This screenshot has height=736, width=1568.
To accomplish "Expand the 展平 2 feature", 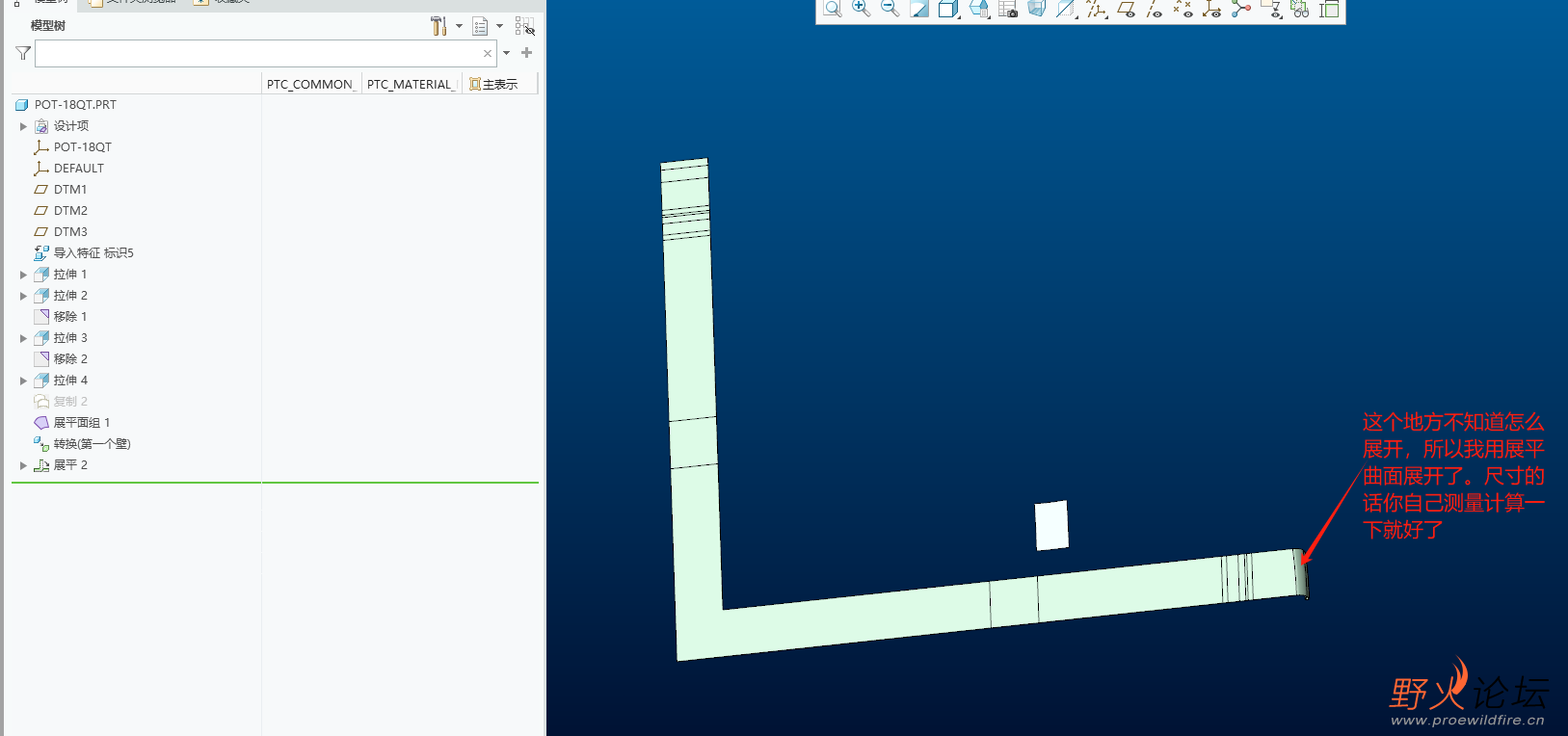I will [23, 465].
